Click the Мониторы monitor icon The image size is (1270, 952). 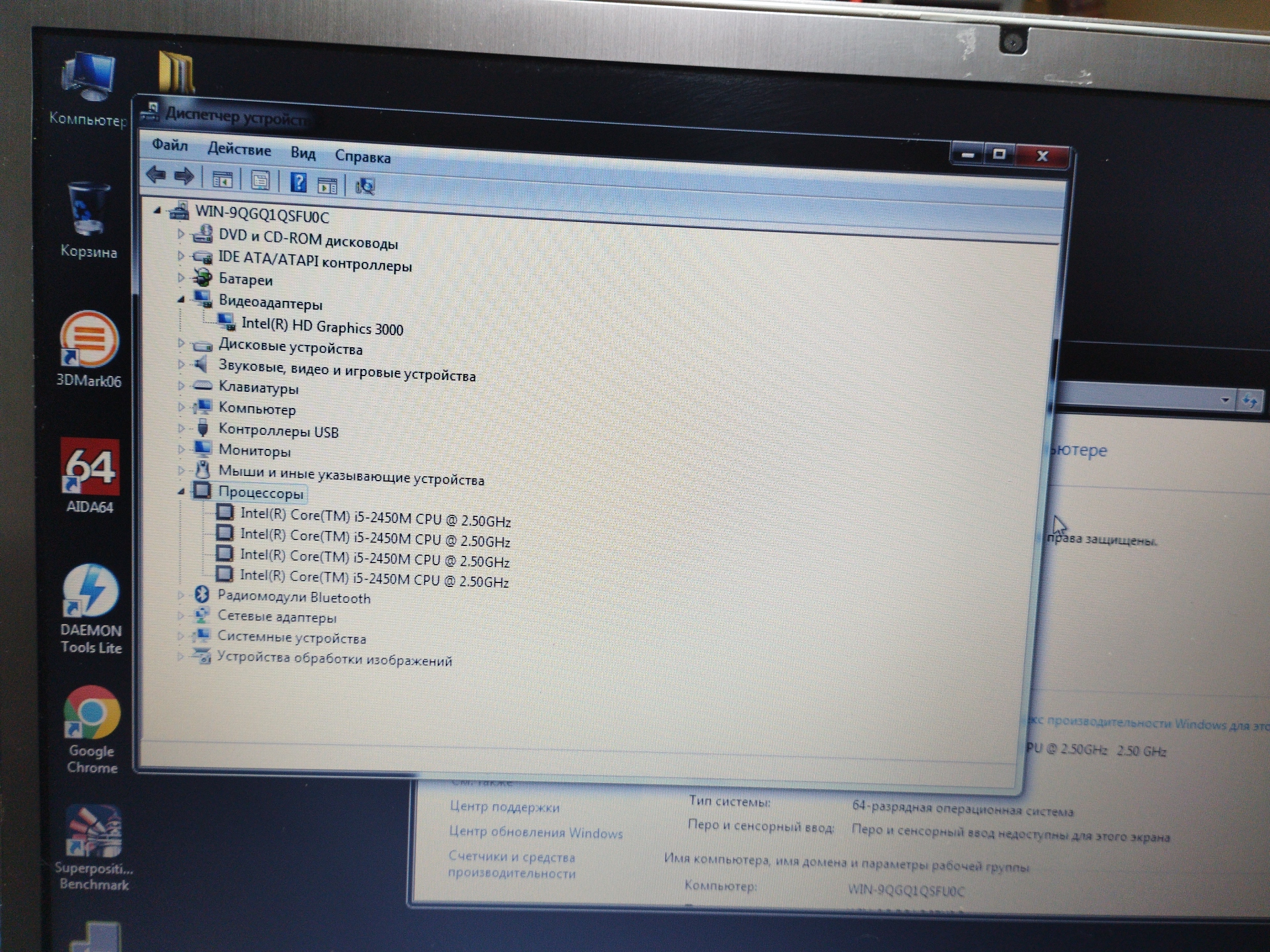coord(202,450)
